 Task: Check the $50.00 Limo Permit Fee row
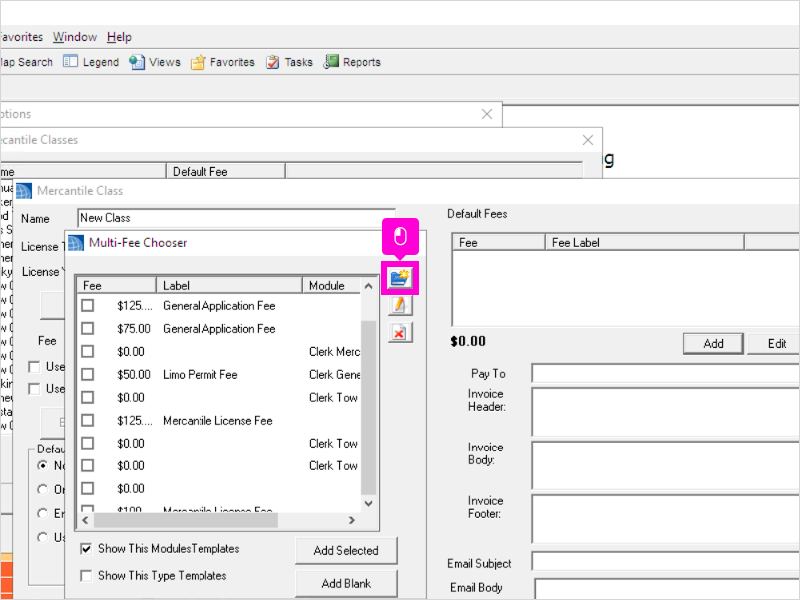[x=88, y=374]
